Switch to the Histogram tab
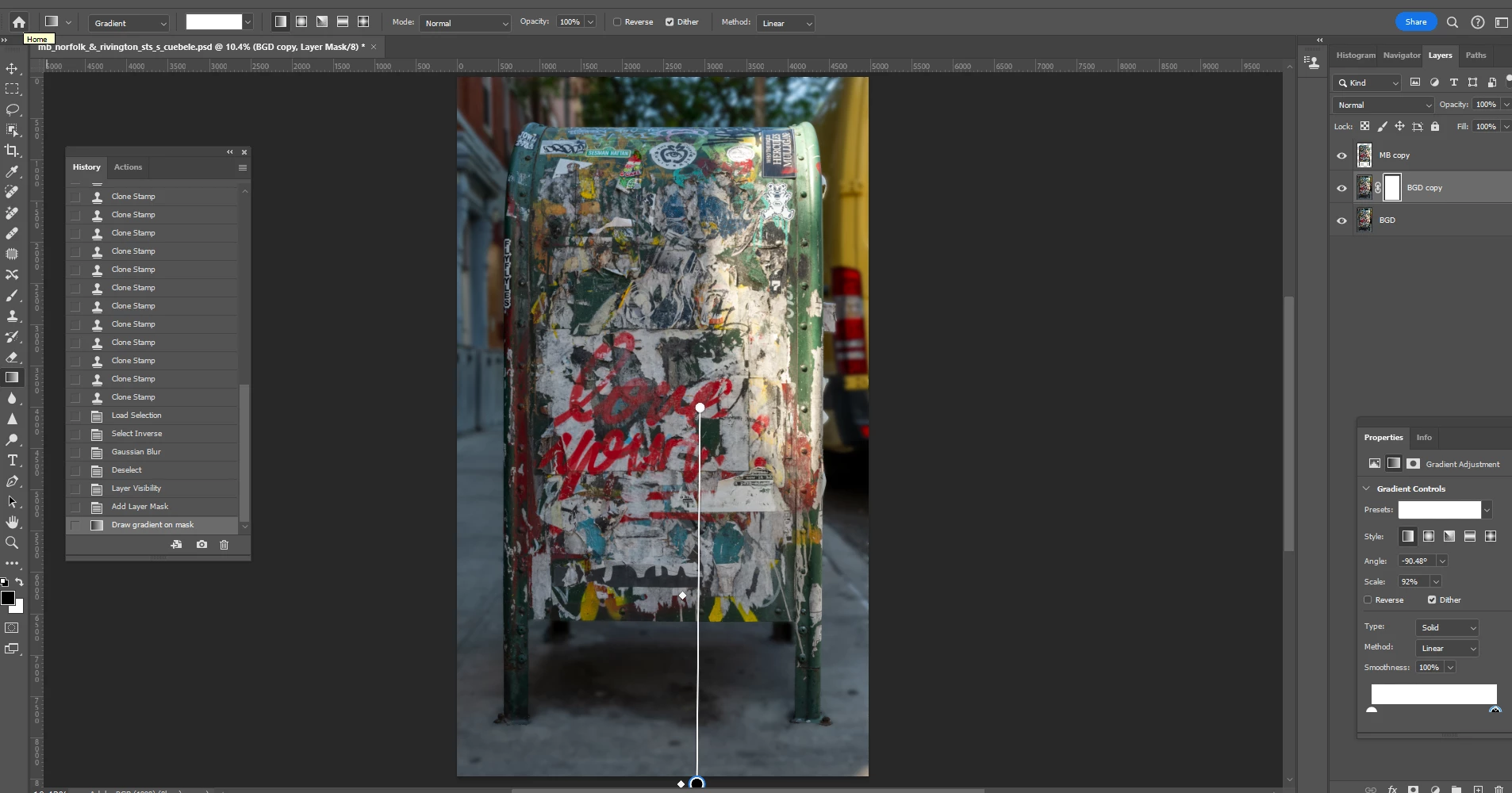This screenshot has height=793, width=1512. pos(1356,55)
